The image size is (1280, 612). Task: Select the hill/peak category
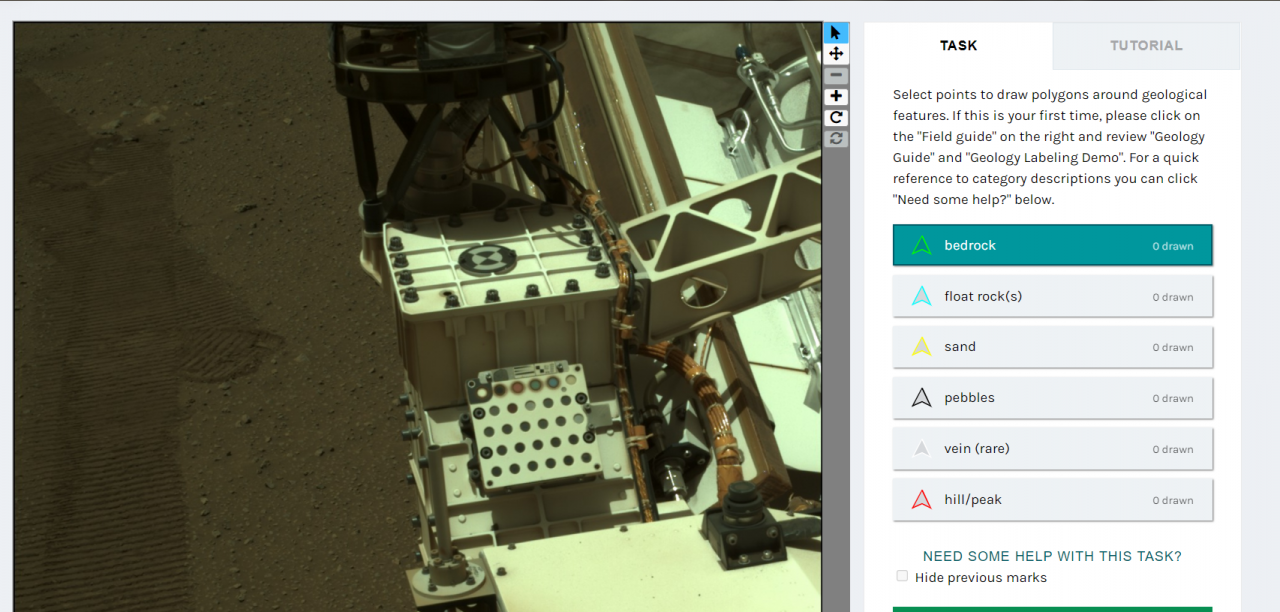point(1052,500)
